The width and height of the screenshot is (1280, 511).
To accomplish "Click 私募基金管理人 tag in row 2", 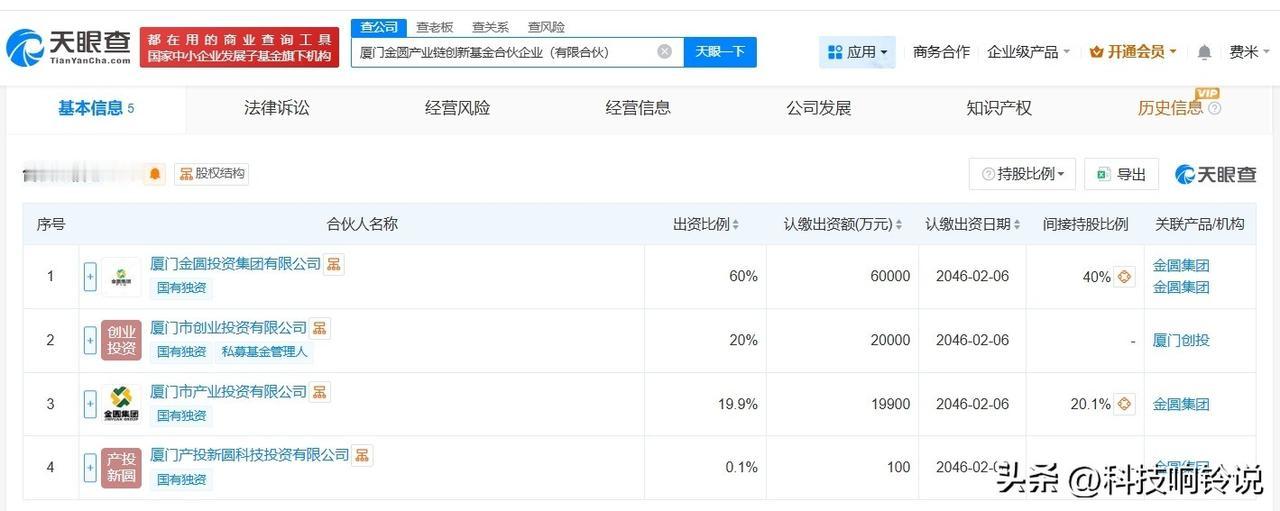I will click(x=264, y=352).
